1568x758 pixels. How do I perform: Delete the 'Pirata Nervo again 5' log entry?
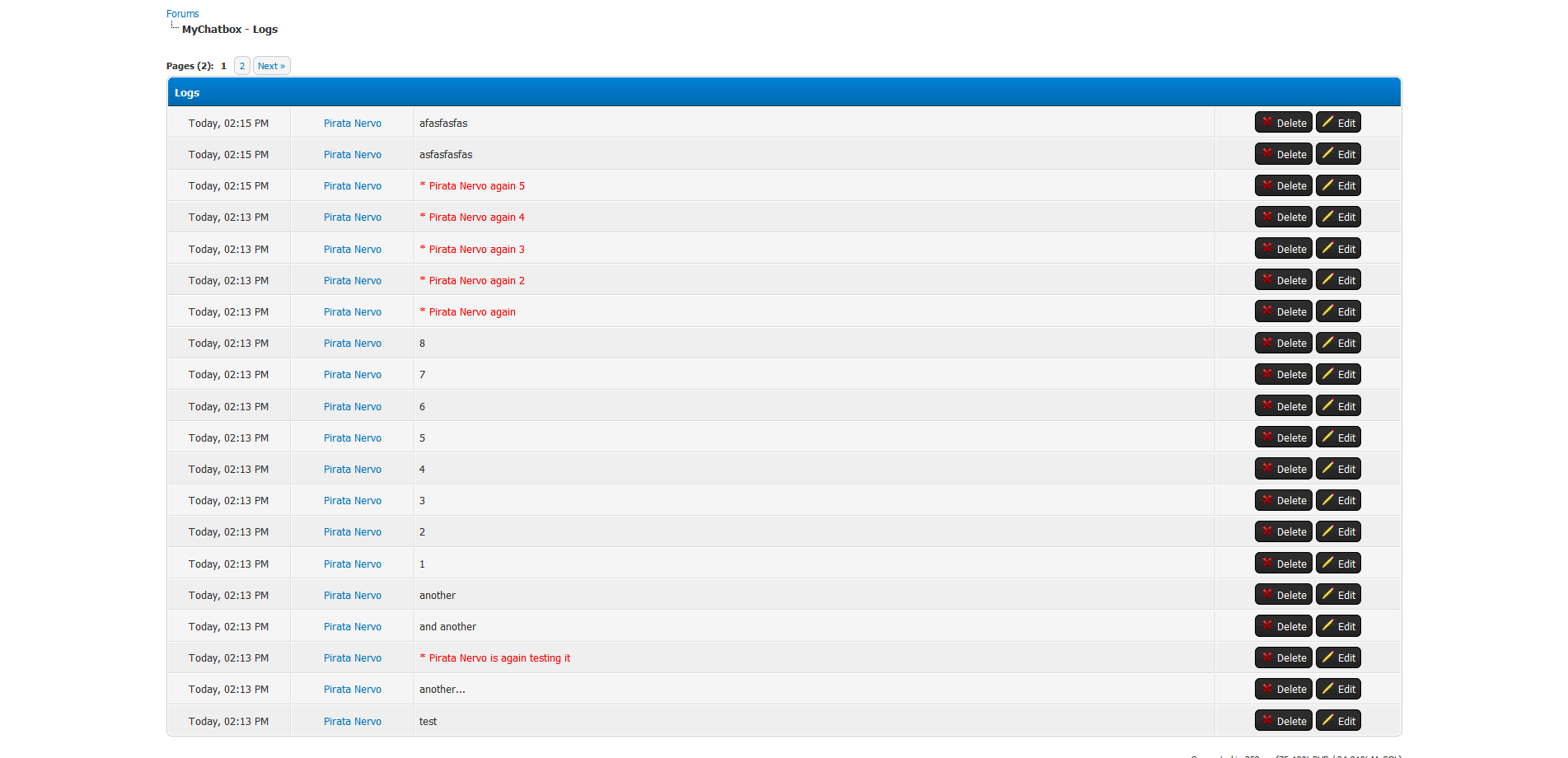pyautogui.click(x=1283, y=186)
